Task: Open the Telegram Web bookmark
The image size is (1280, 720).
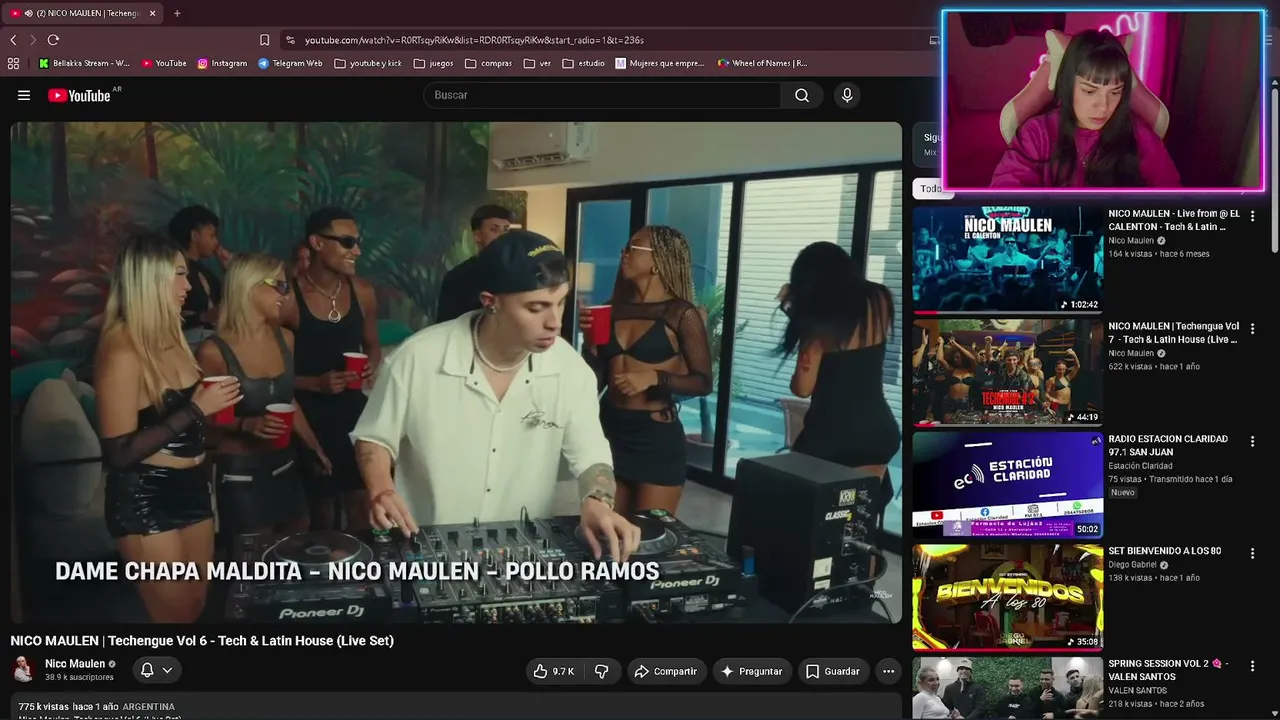Action: click(290, 63)
